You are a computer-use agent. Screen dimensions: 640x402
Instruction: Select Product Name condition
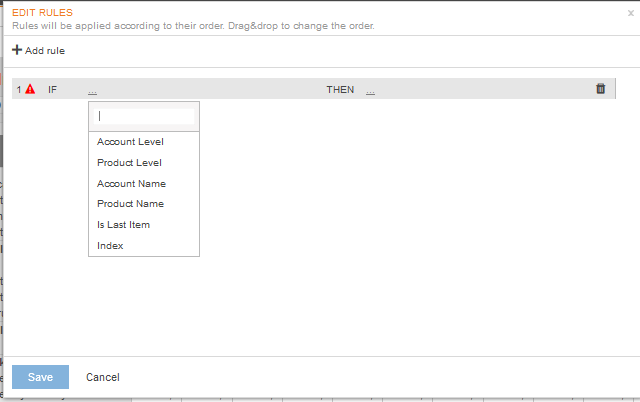[x=130, y=204]
